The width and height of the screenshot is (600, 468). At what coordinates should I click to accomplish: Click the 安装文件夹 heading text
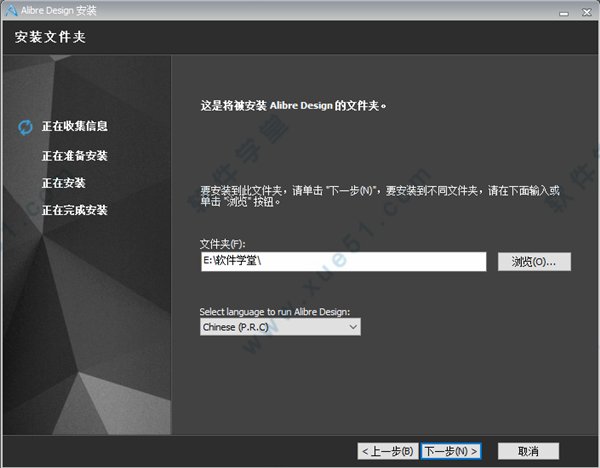pyautogui.click(x=50, y=37)
